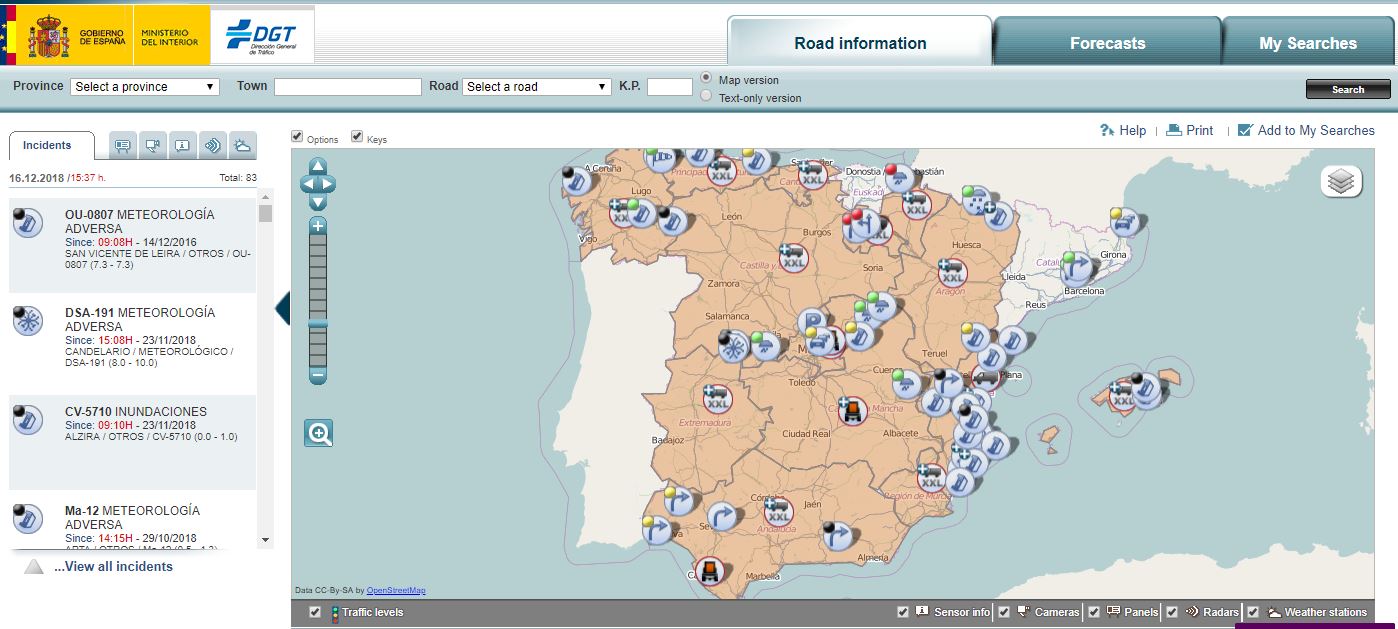Pan the map down with arrow
This screenshot has width=1398, height=629.
318,202
